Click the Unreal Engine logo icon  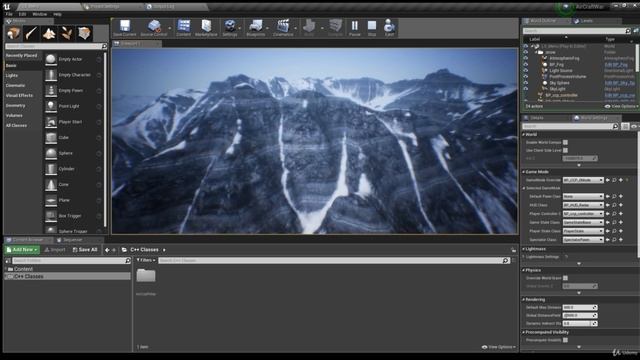coord(7,7)
